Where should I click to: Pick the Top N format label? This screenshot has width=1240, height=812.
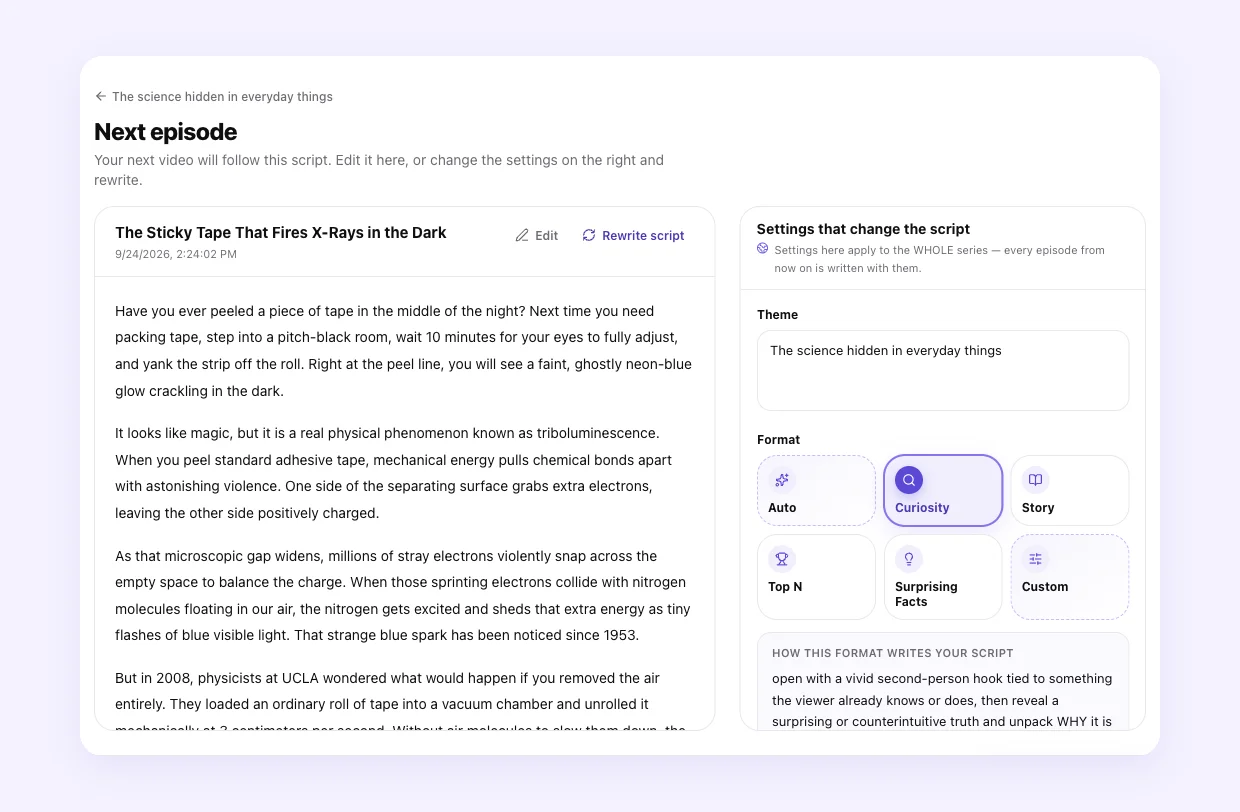pyautogui.click(x=785, y=587)
